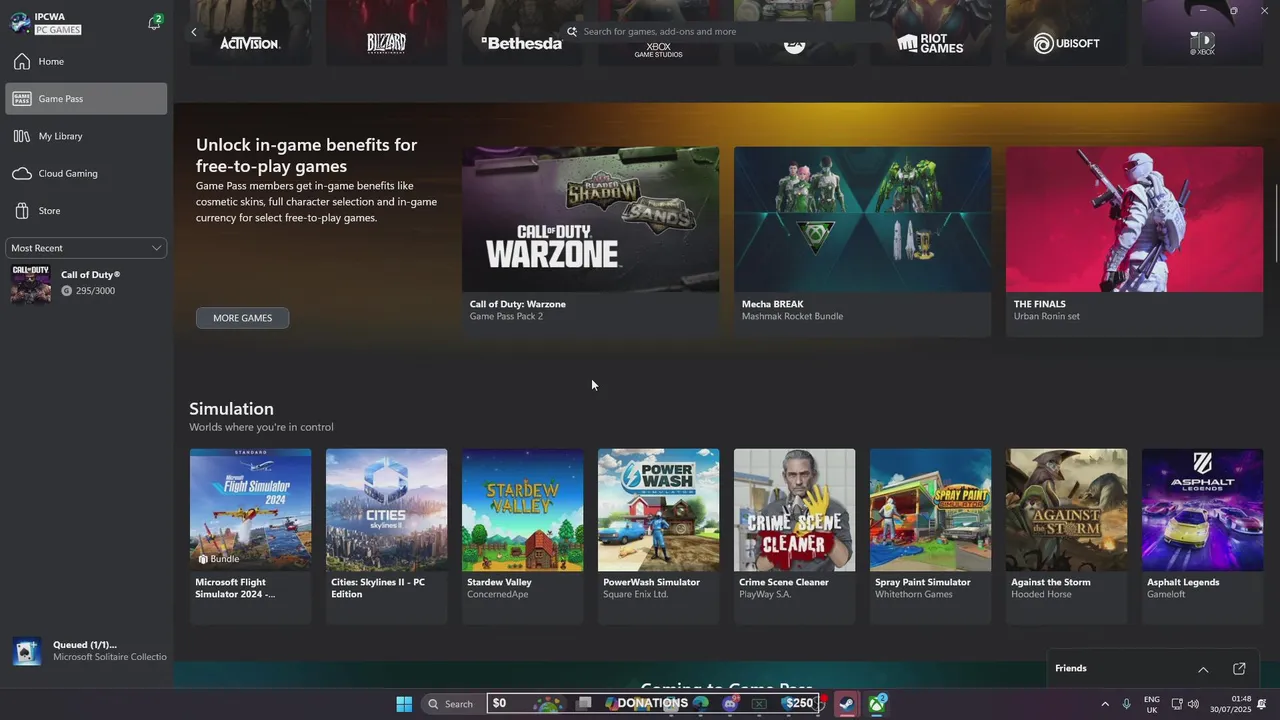Open Call of Duty: Warzone perk card

590,241
